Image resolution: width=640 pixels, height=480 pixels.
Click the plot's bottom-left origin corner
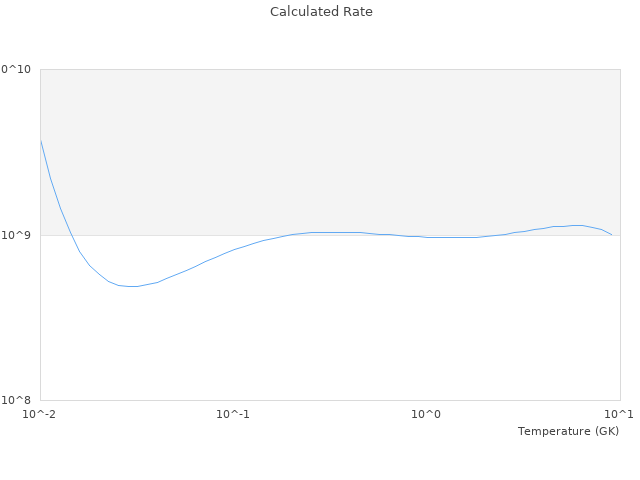coord(40,400)
